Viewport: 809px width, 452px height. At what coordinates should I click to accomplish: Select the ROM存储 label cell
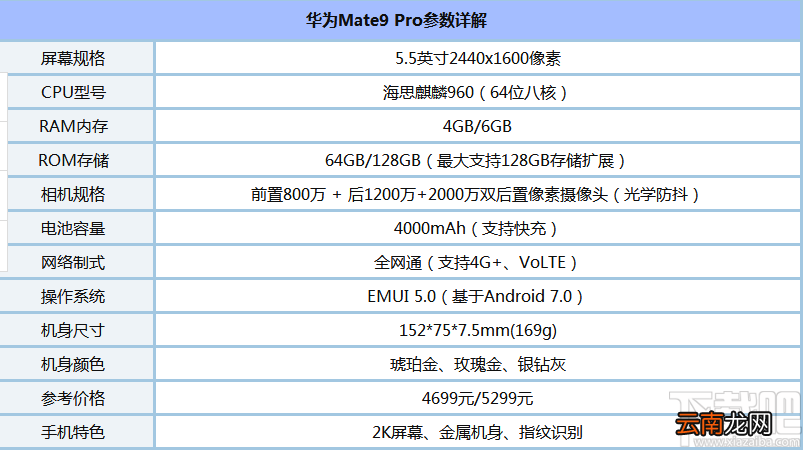coord(80,160)
